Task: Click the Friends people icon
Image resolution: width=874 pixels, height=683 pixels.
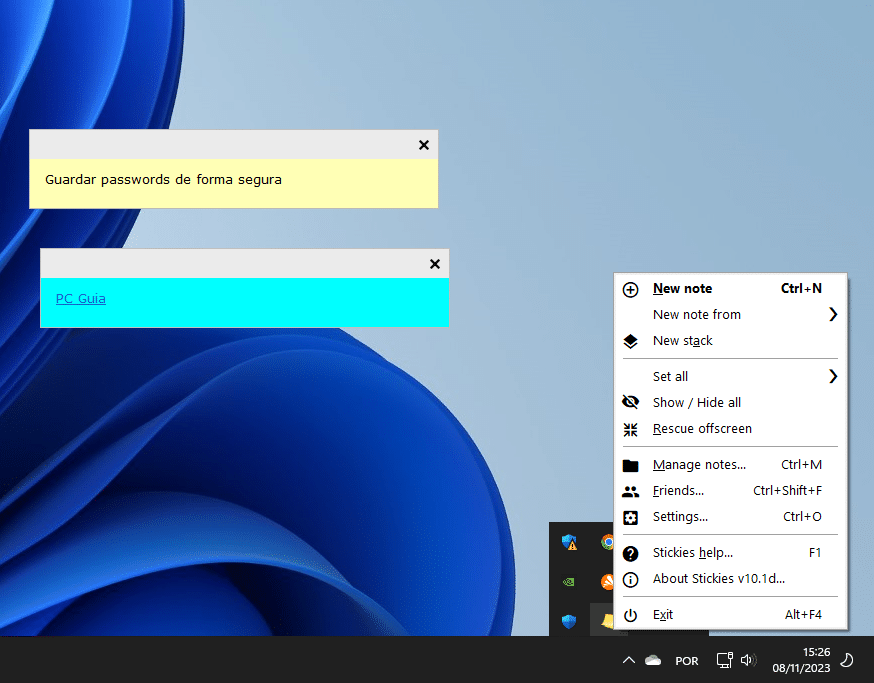Action: pos(630,491)
